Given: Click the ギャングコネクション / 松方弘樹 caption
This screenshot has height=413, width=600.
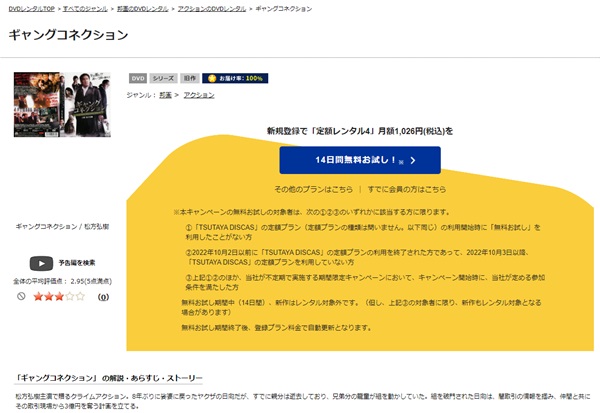Looking at the screenshot, I should (x=62, y=227).
